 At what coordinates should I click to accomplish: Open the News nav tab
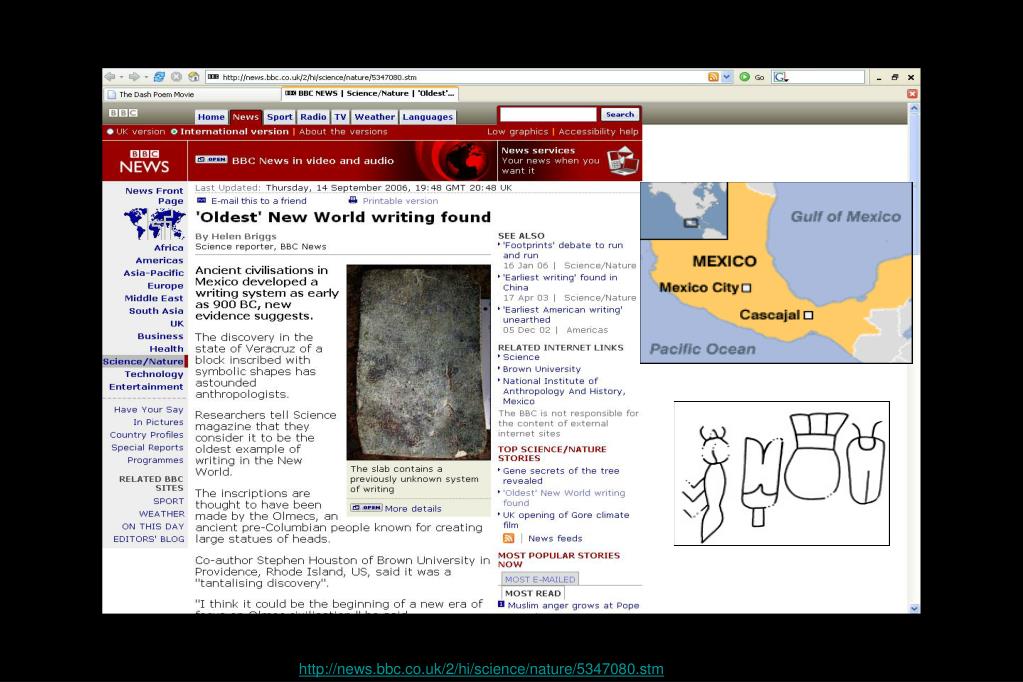(x=245, y=117)
